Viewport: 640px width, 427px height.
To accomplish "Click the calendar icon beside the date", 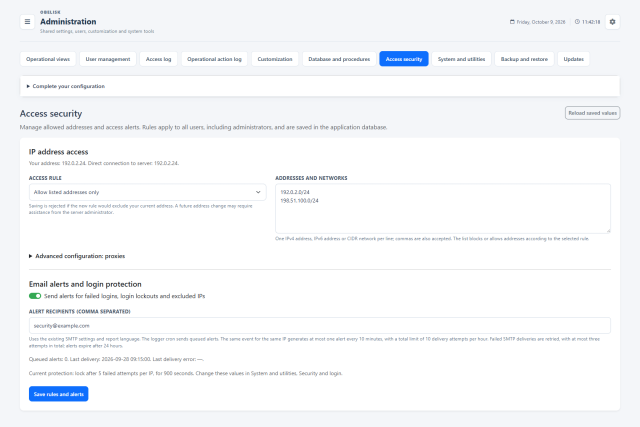I will point(512,22).
